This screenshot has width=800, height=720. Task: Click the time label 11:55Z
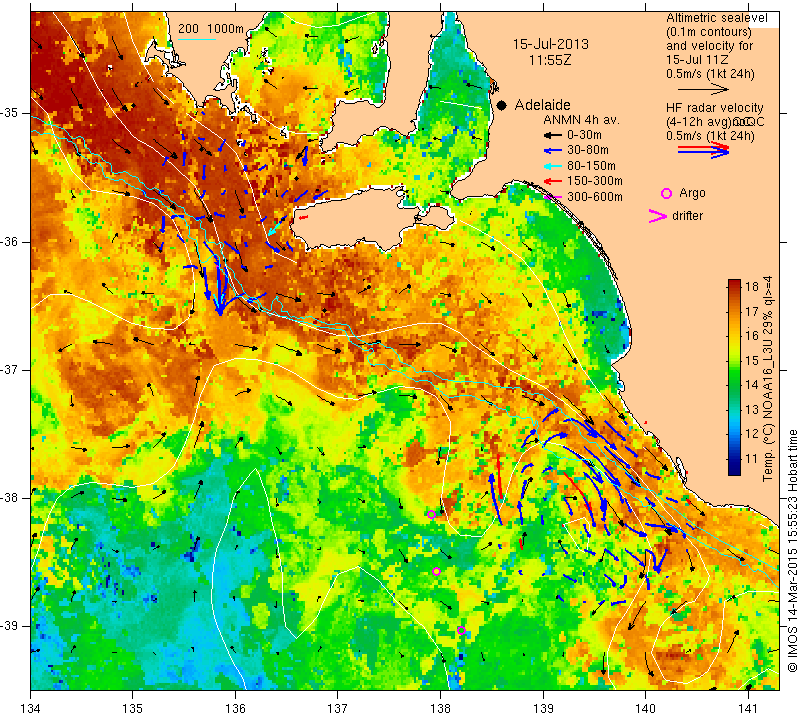550,60
